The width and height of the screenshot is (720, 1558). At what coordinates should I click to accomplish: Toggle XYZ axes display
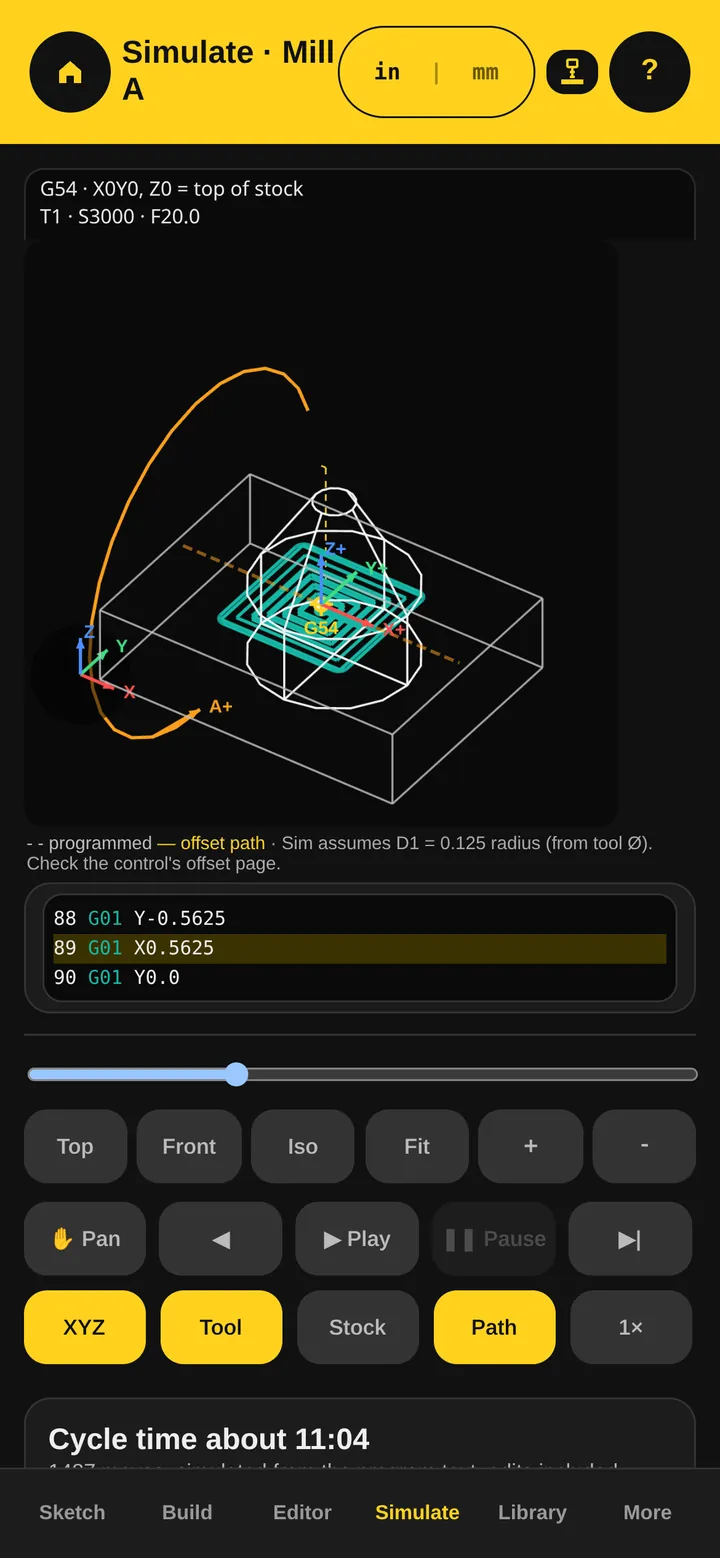pos(85,1327)
